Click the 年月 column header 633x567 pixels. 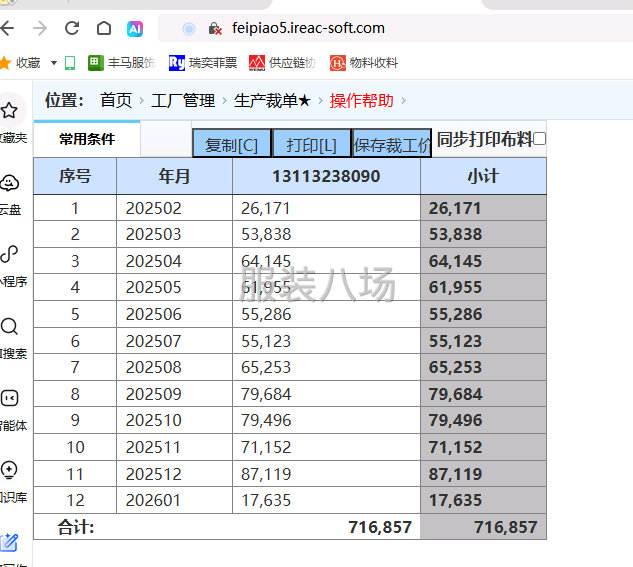[x=174, y=176]
